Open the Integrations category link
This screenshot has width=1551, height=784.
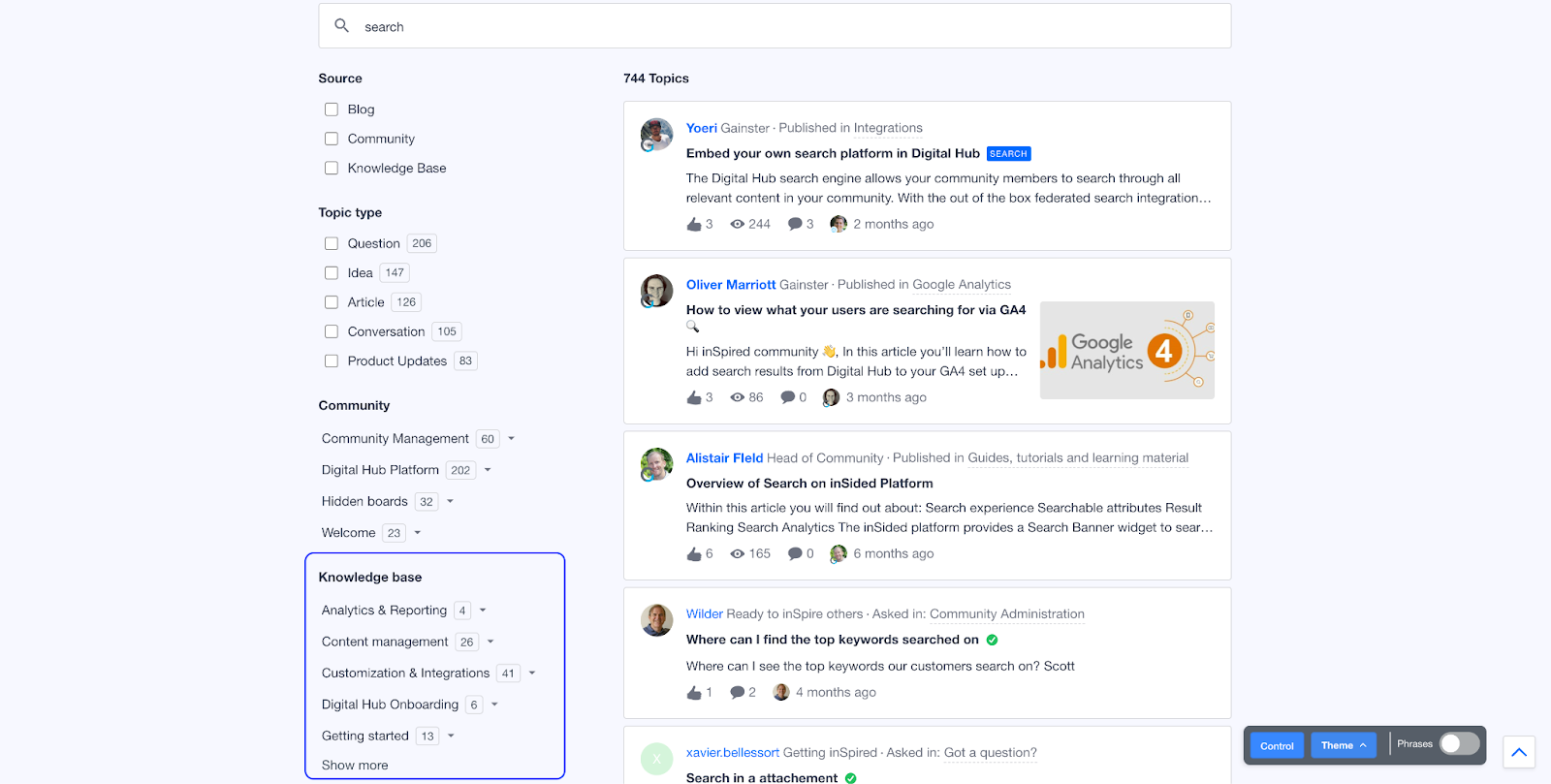888,128
